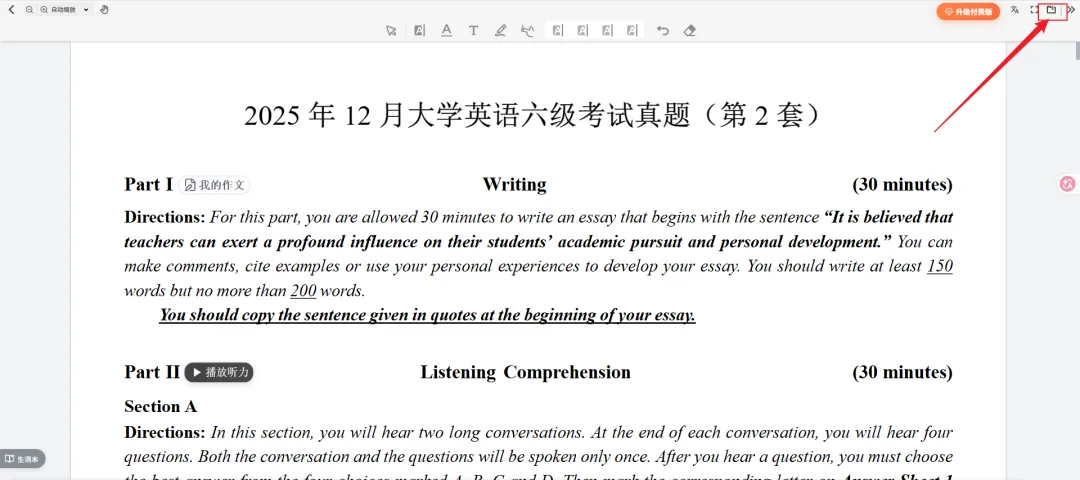Select the arrow cursor tool
This screenshot has width=1080, height=480.
(391, 30)
